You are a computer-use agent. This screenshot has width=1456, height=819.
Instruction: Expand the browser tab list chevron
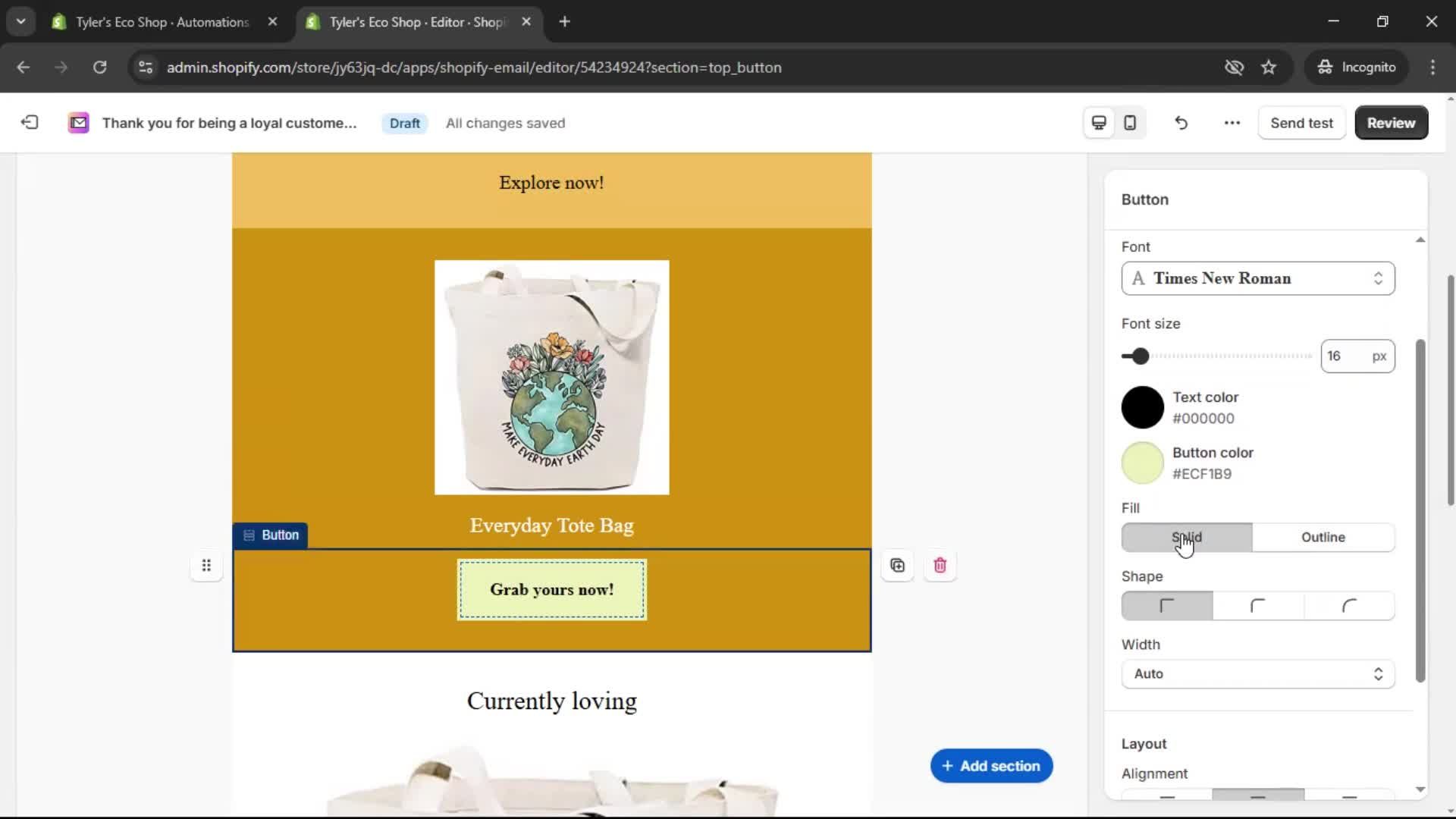point(20,20)
